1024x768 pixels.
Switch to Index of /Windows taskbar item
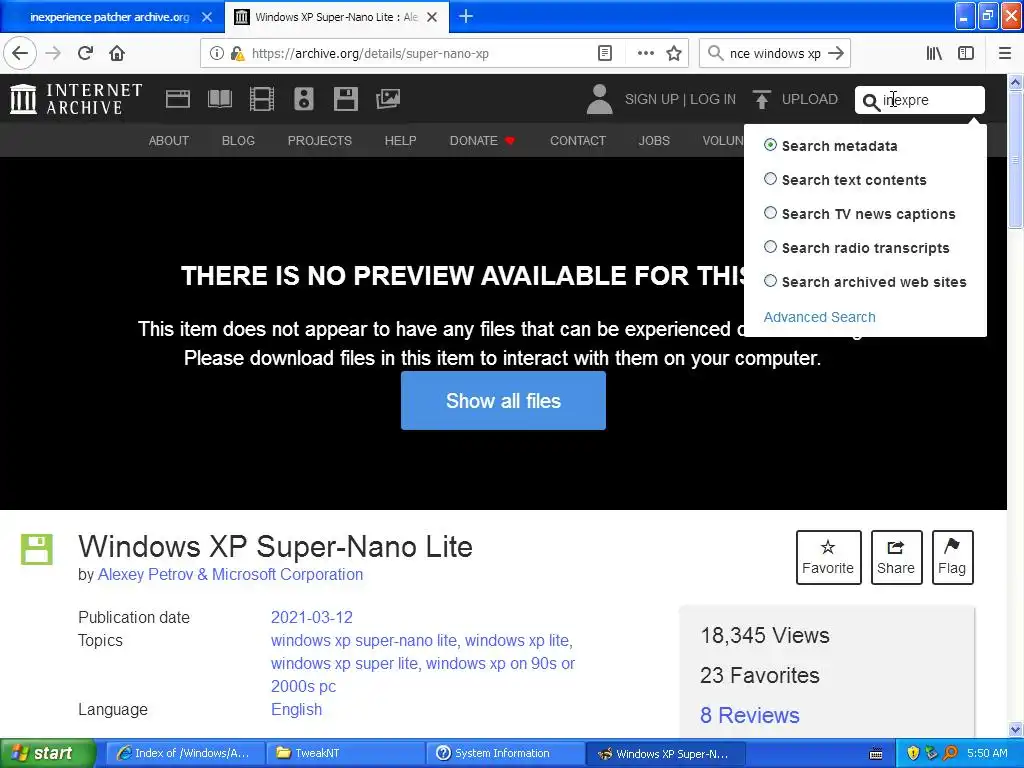(x=185, y=753)
